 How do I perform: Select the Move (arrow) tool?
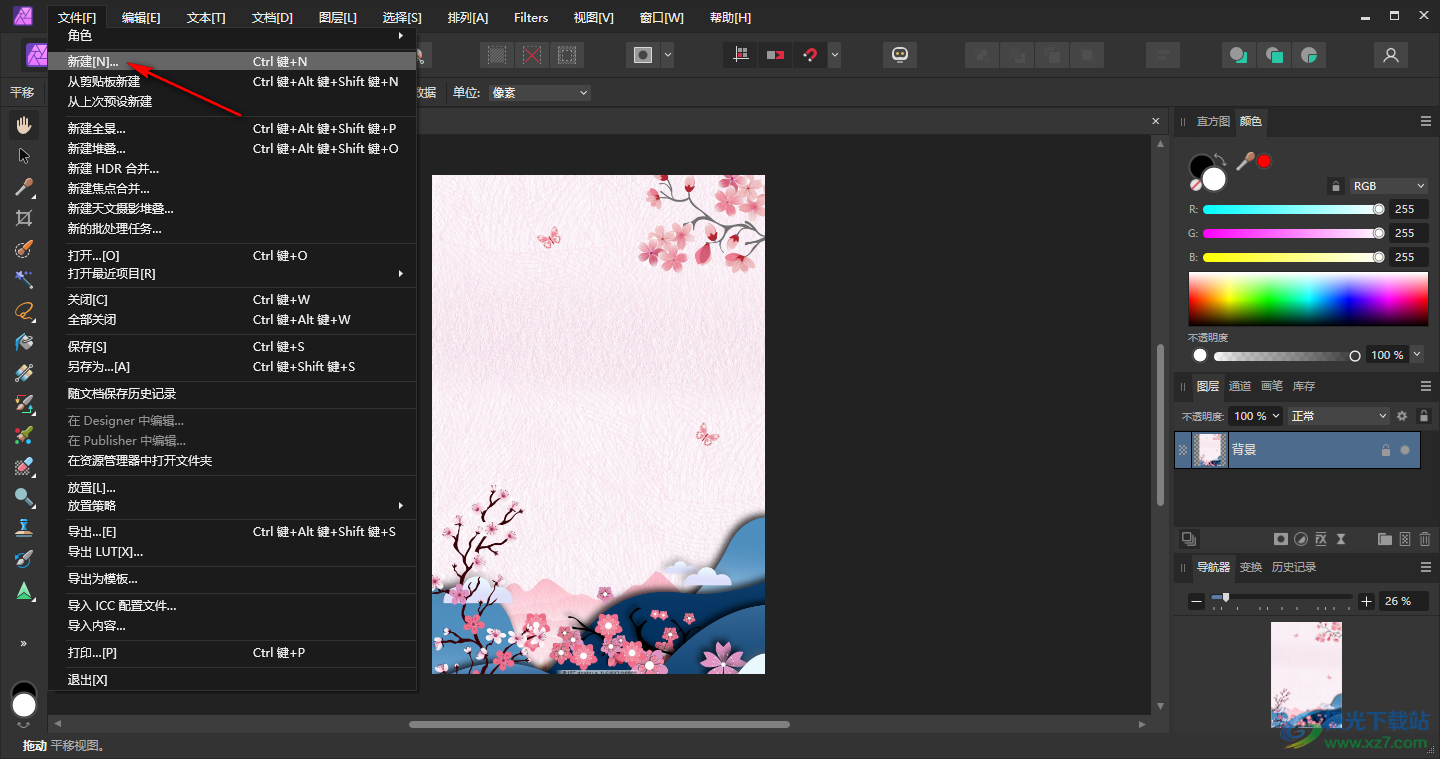click(x=24, y=156)
